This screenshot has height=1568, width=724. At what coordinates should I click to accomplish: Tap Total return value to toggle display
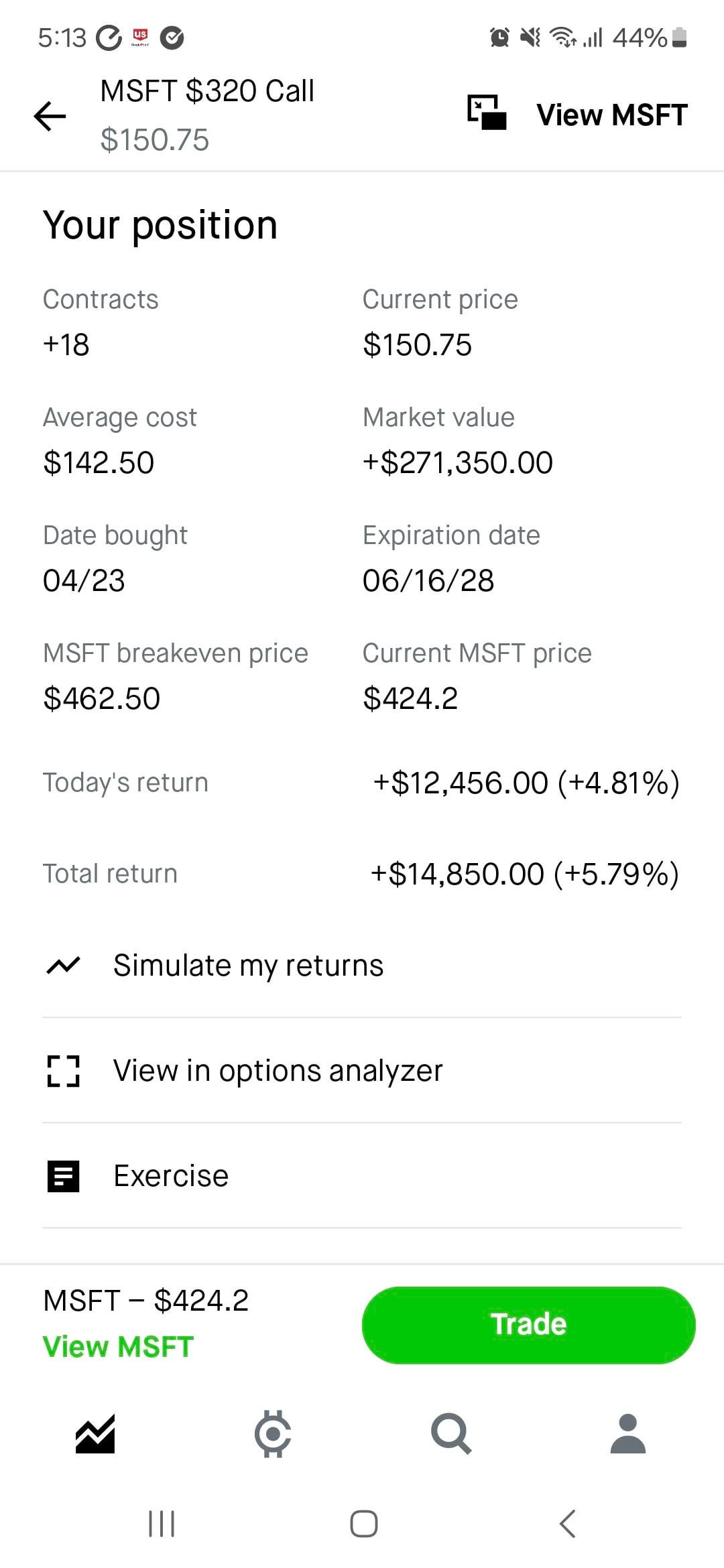tap(524, 874)
